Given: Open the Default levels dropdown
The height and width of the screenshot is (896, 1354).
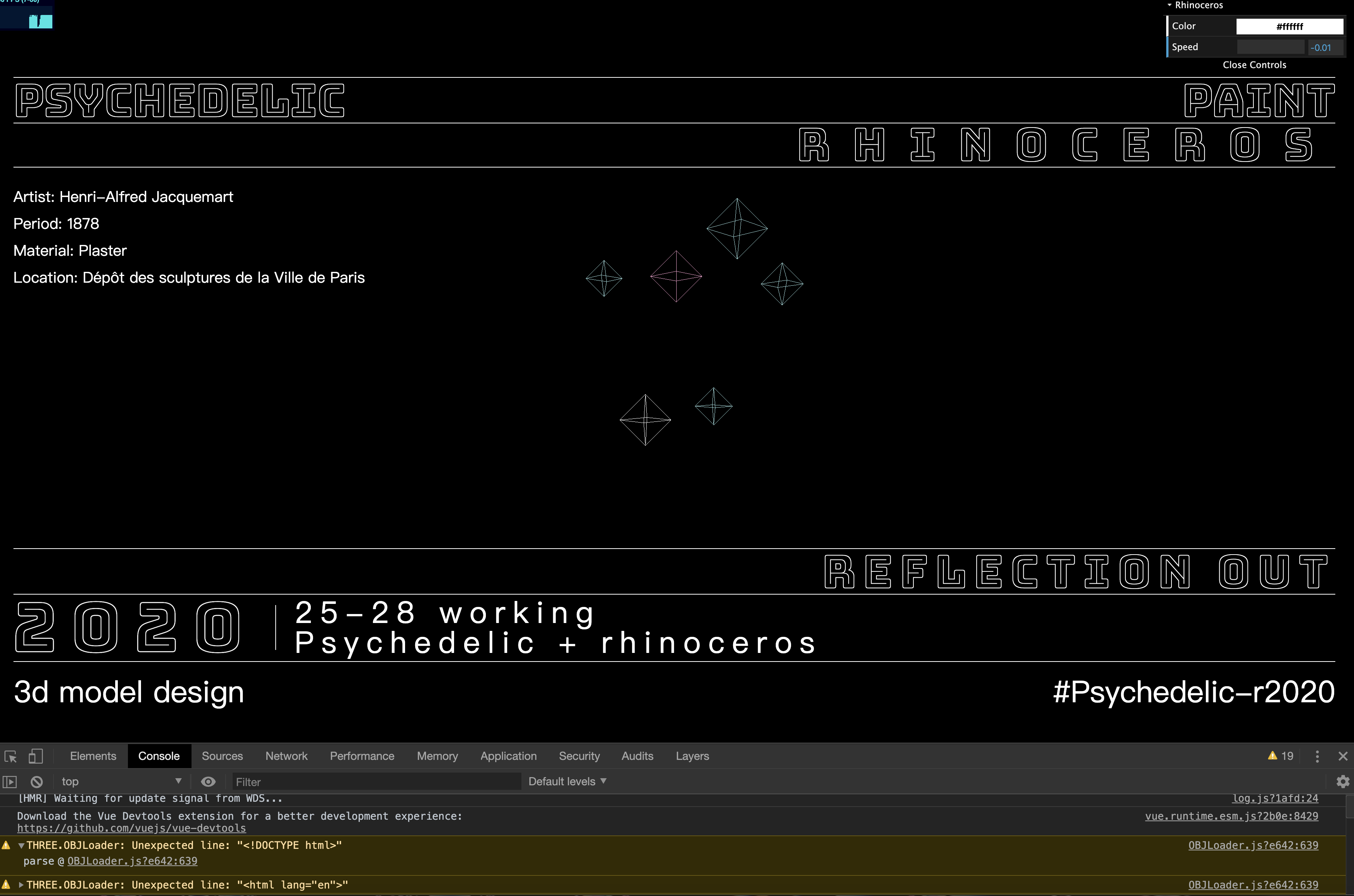Looking at the screenshot, I should coord(567,781).
